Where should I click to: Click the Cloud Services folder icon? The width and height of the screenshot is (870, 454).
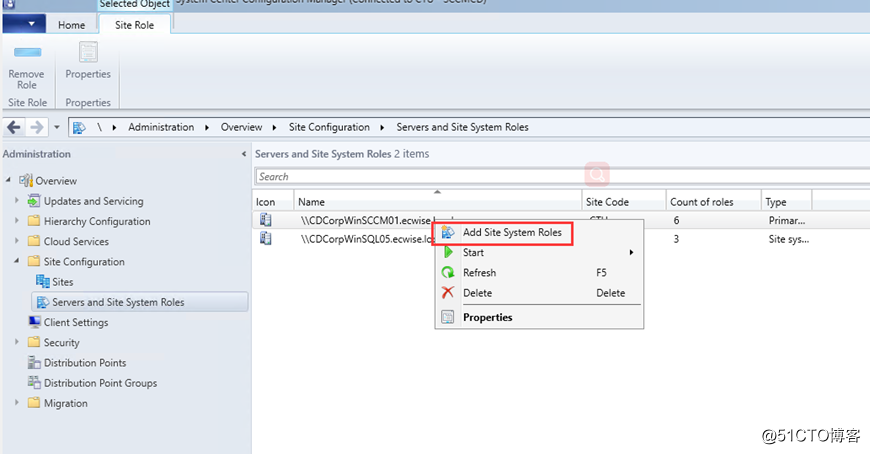coord(34,241)
